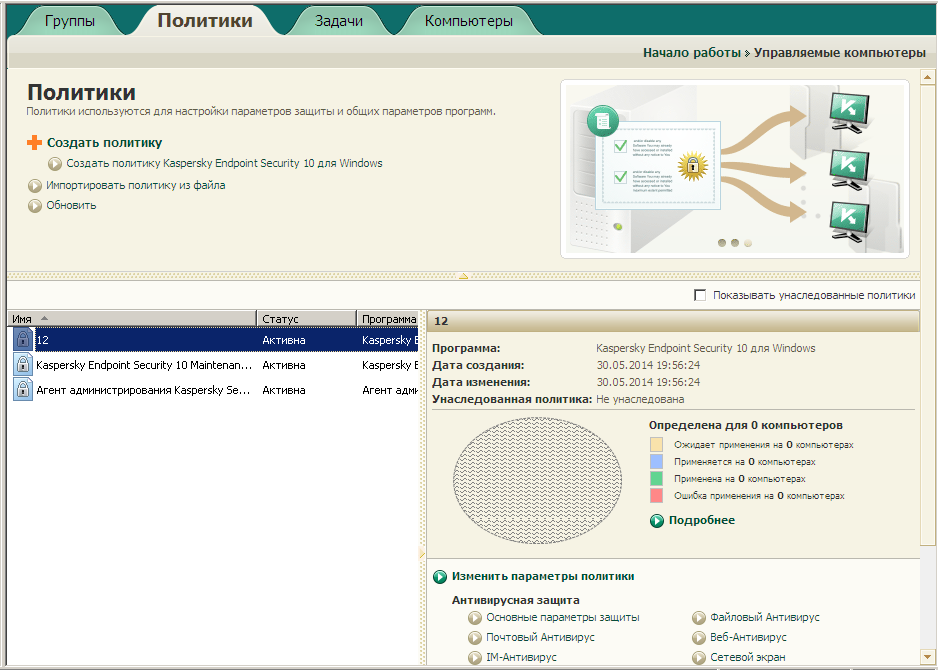Collapse upper panel using horizontal splitter arrow
The width and height of the screenshot is (938, 670).
pos(463,276)
